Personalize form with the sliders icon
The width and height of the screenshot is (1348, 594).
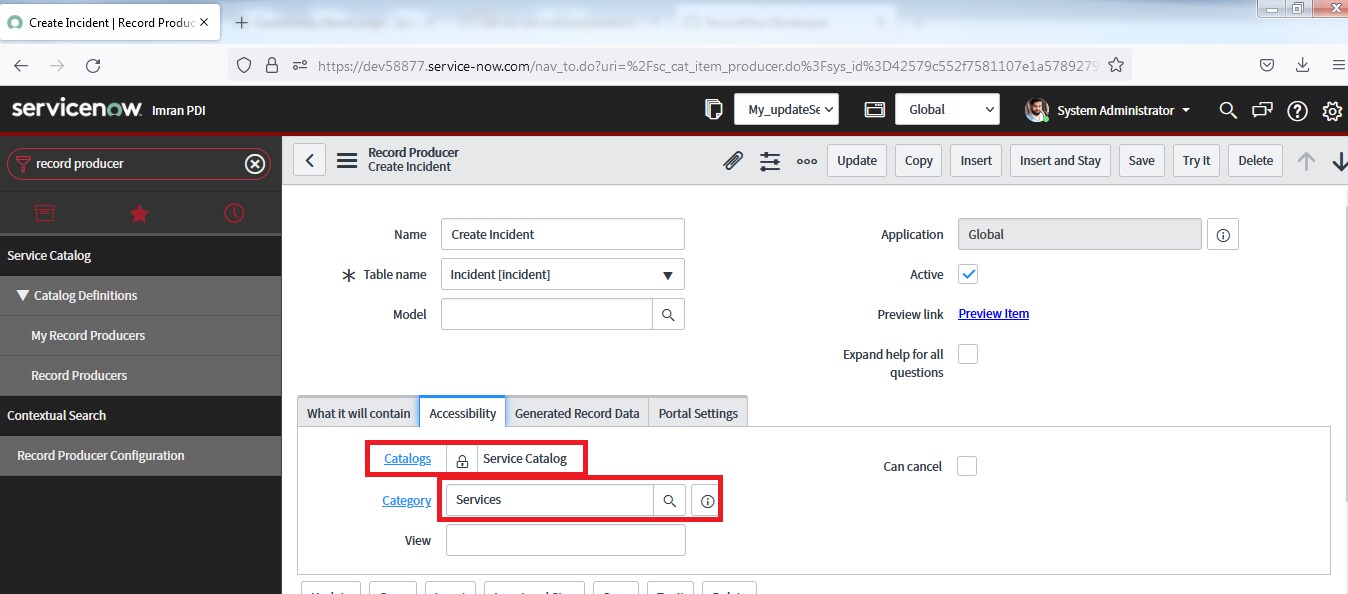click(770, 160)
